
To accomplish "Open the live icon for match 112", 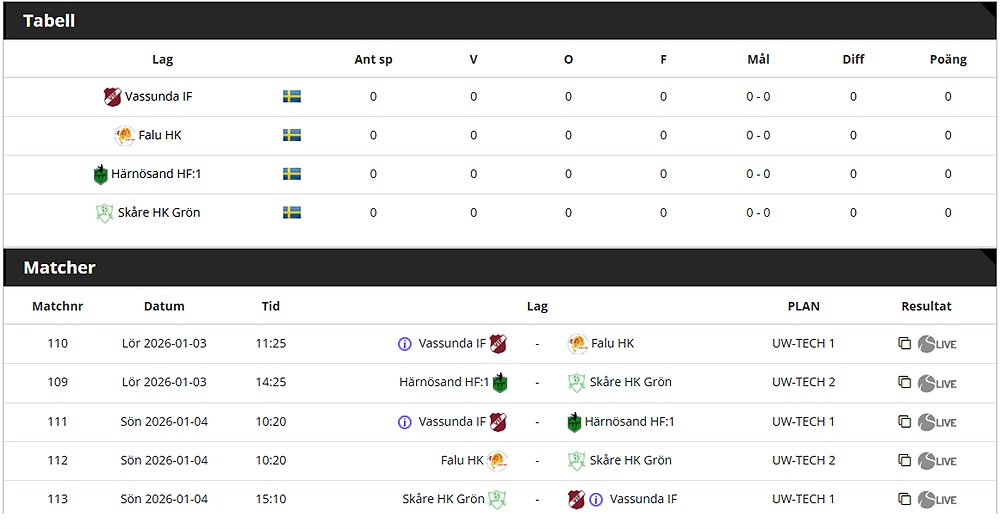I will click(937, 461).
